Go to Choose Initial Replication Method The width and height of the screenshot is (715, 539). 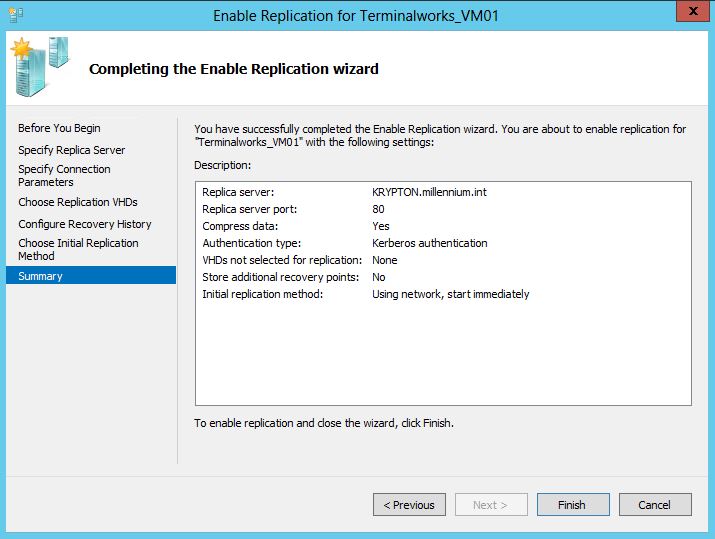pyautogui.click(x=78, y=249)
